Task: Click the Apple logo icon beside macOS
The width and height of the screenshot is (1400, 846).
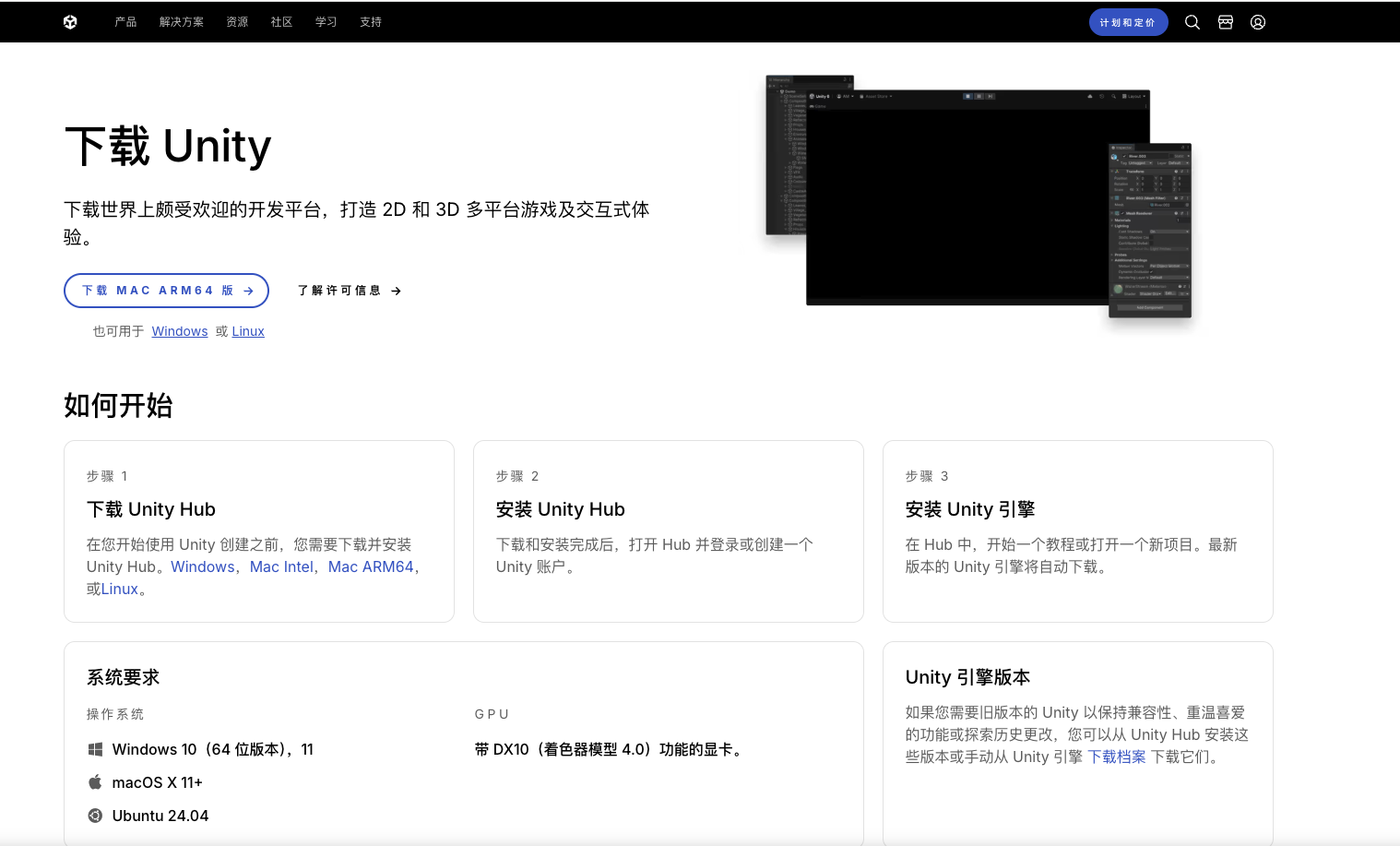Action: pos(95,782)
